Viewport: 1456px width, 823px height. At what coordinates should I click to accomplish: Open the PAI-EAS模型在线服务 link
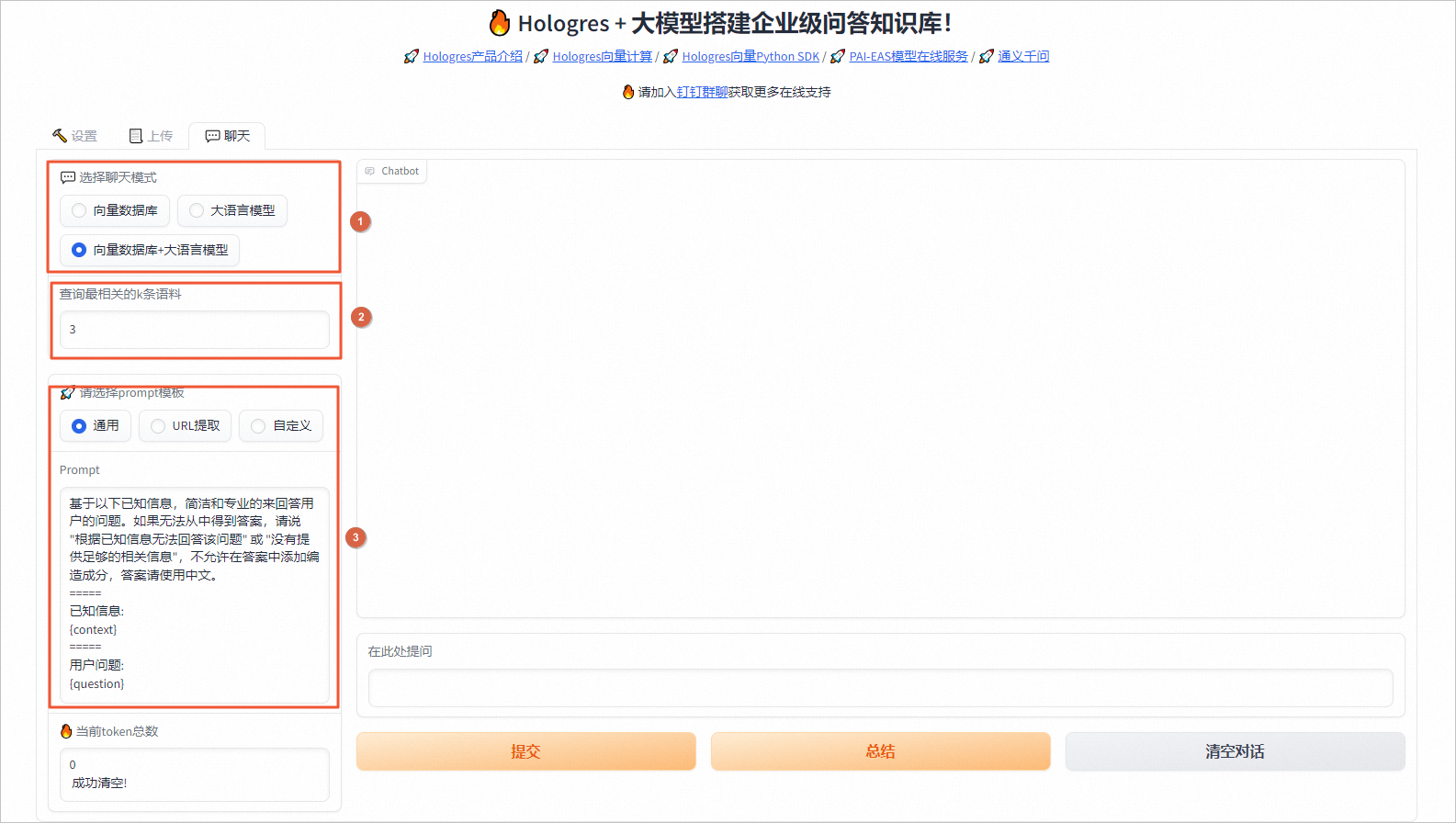908,56
